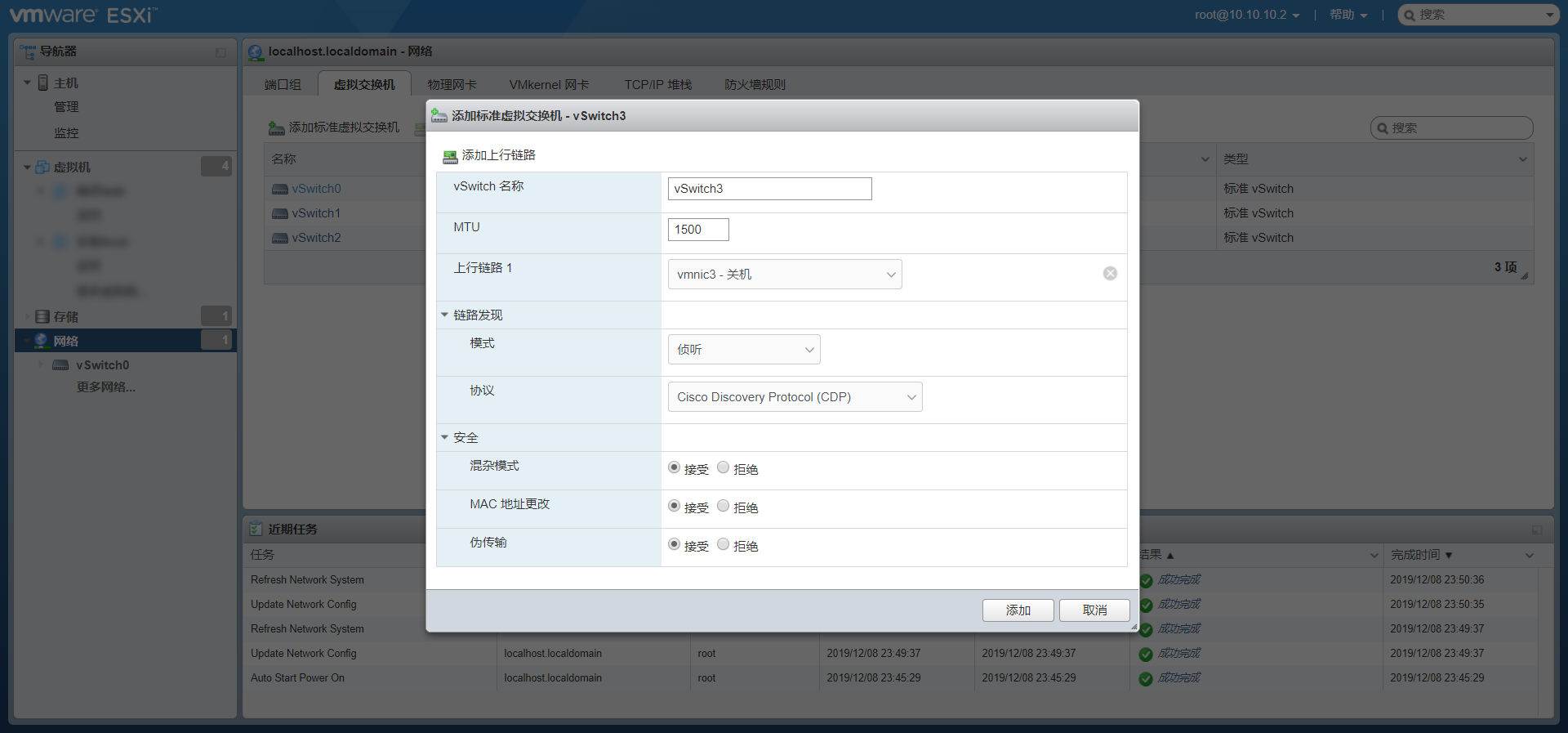Collapse the 虚拟机 tree node
Viewport: 1568px width, 733px height.
click(27, 168)
